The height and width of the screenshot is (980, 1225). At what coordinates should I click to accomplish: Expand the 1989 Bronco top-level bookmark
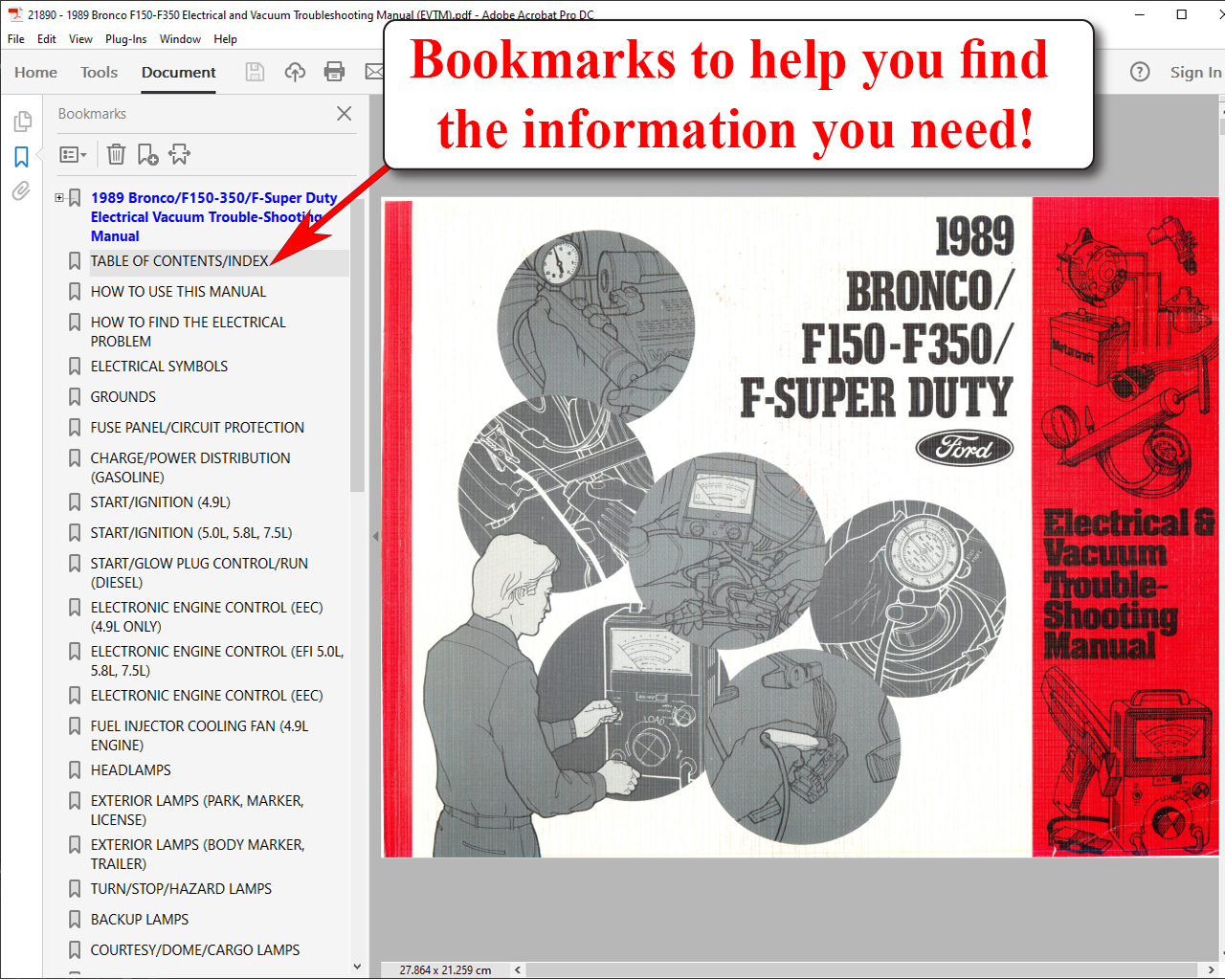(x=59, y=198)
